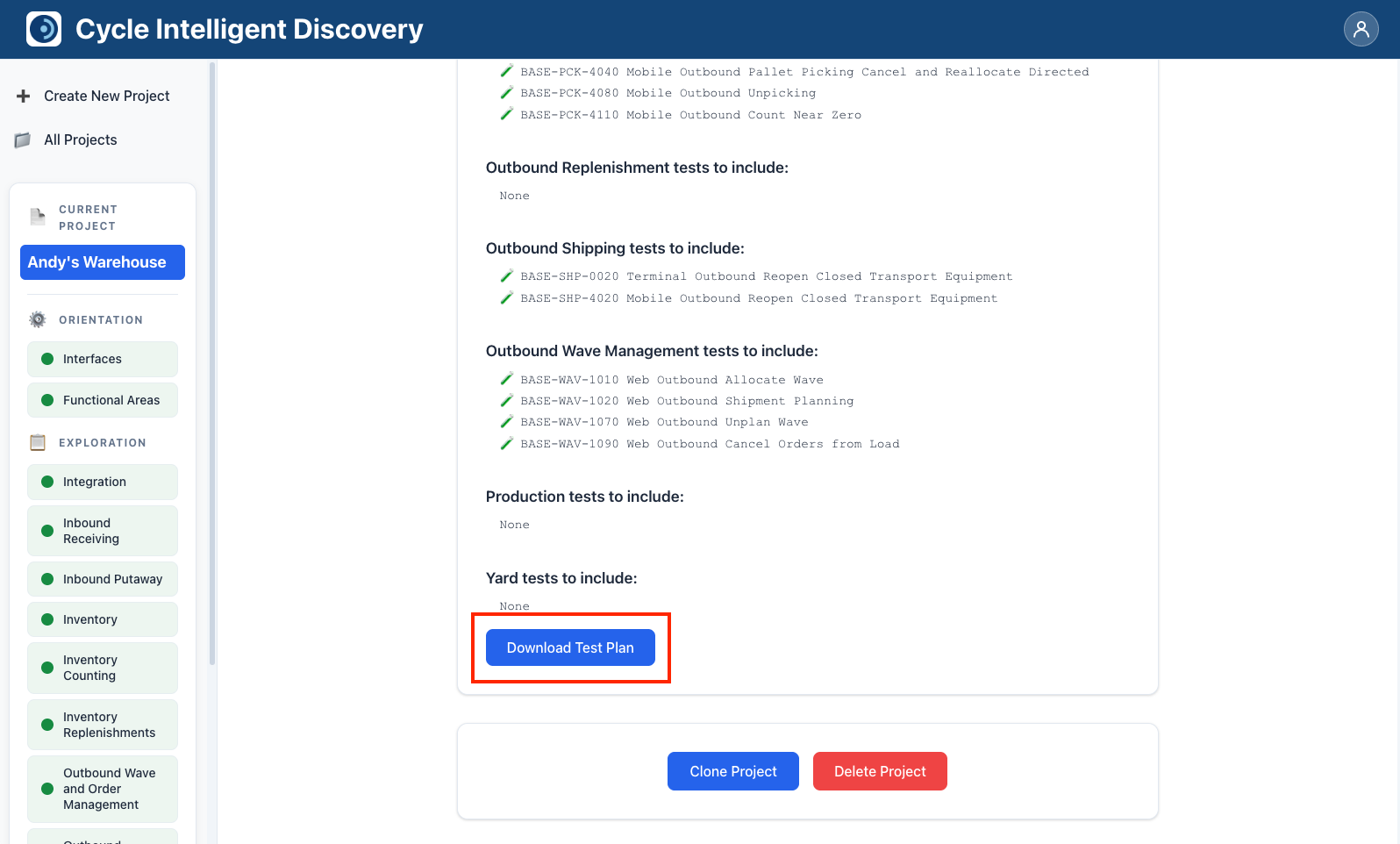This screenshot has height=844, width=1400.
Task: Navigate to Inbound Receiving
Action: (x=102, y=531)
